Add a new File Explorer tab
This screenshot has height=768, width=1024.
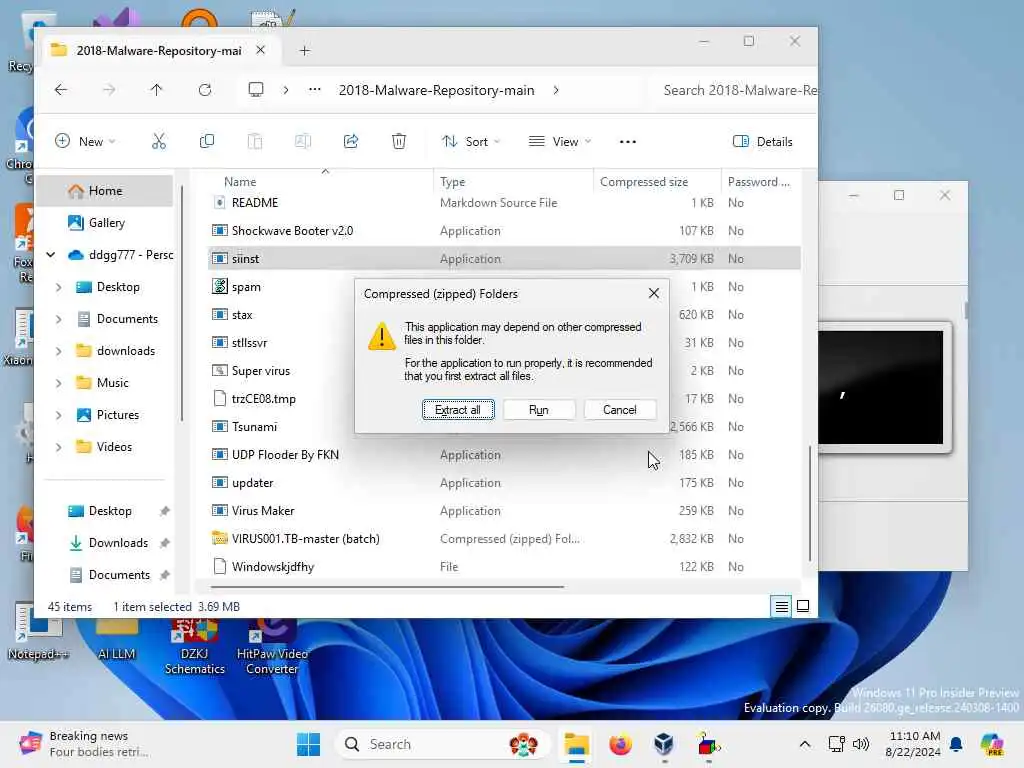coord(304,50)
